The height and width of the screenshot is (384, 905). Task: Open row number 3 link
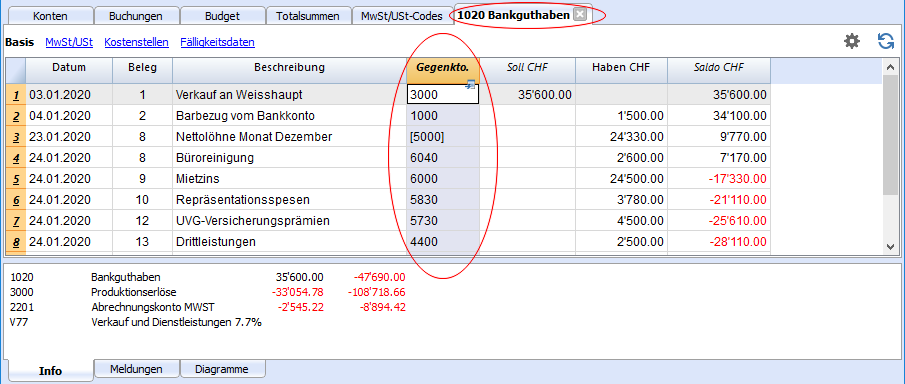[16, 136]
